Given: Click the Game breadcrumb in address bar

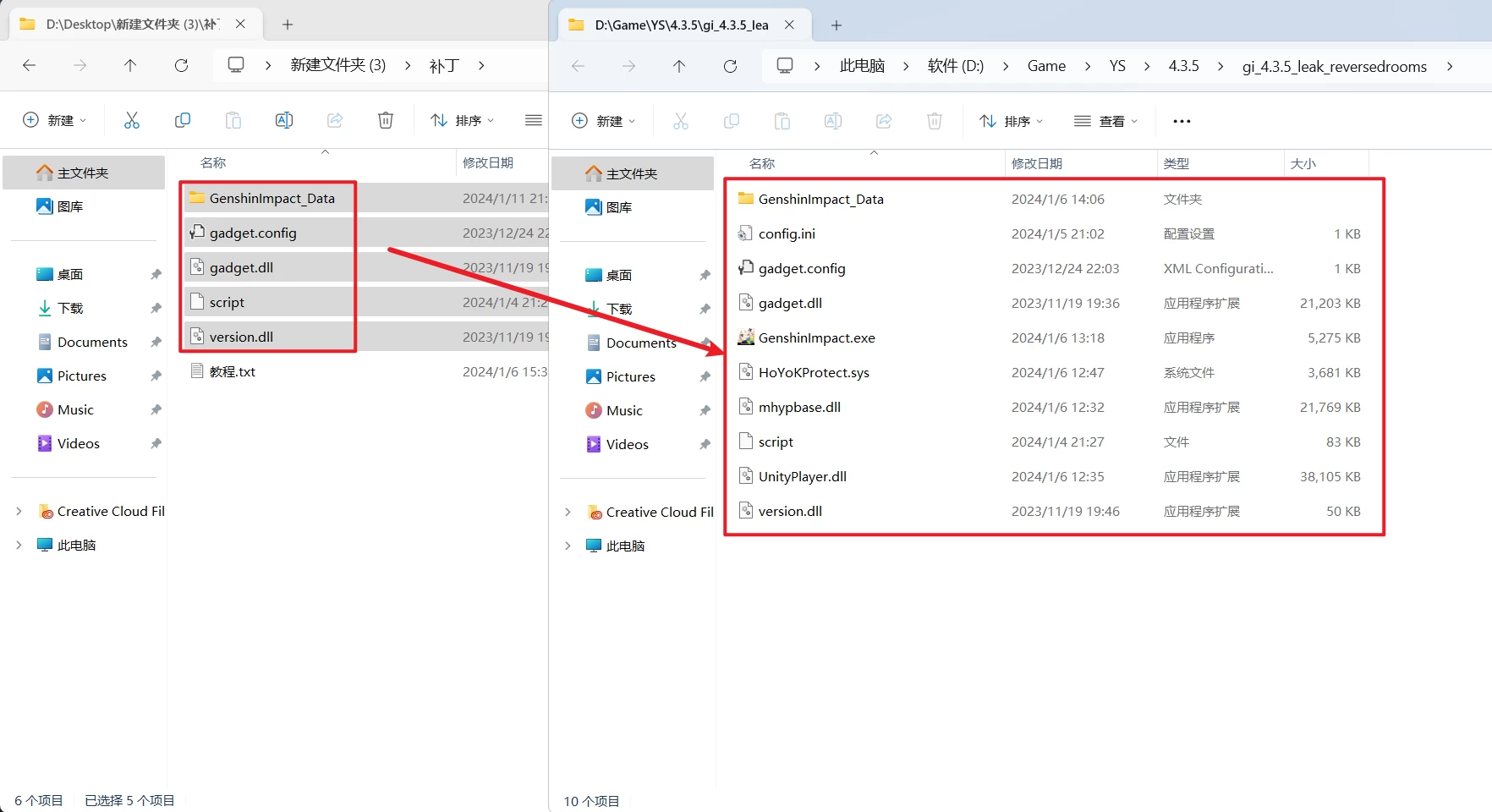Looking at the screenshot, I should (x=1046, y=66).
